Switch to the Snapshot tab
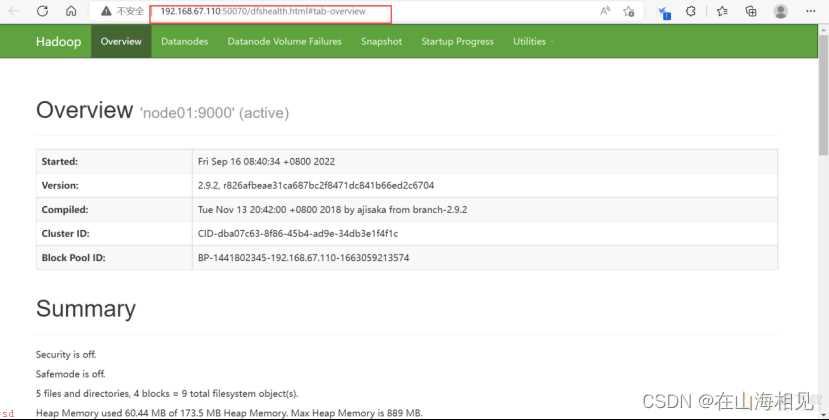Screen dimensions: 829x420 (x=381, y=41)
